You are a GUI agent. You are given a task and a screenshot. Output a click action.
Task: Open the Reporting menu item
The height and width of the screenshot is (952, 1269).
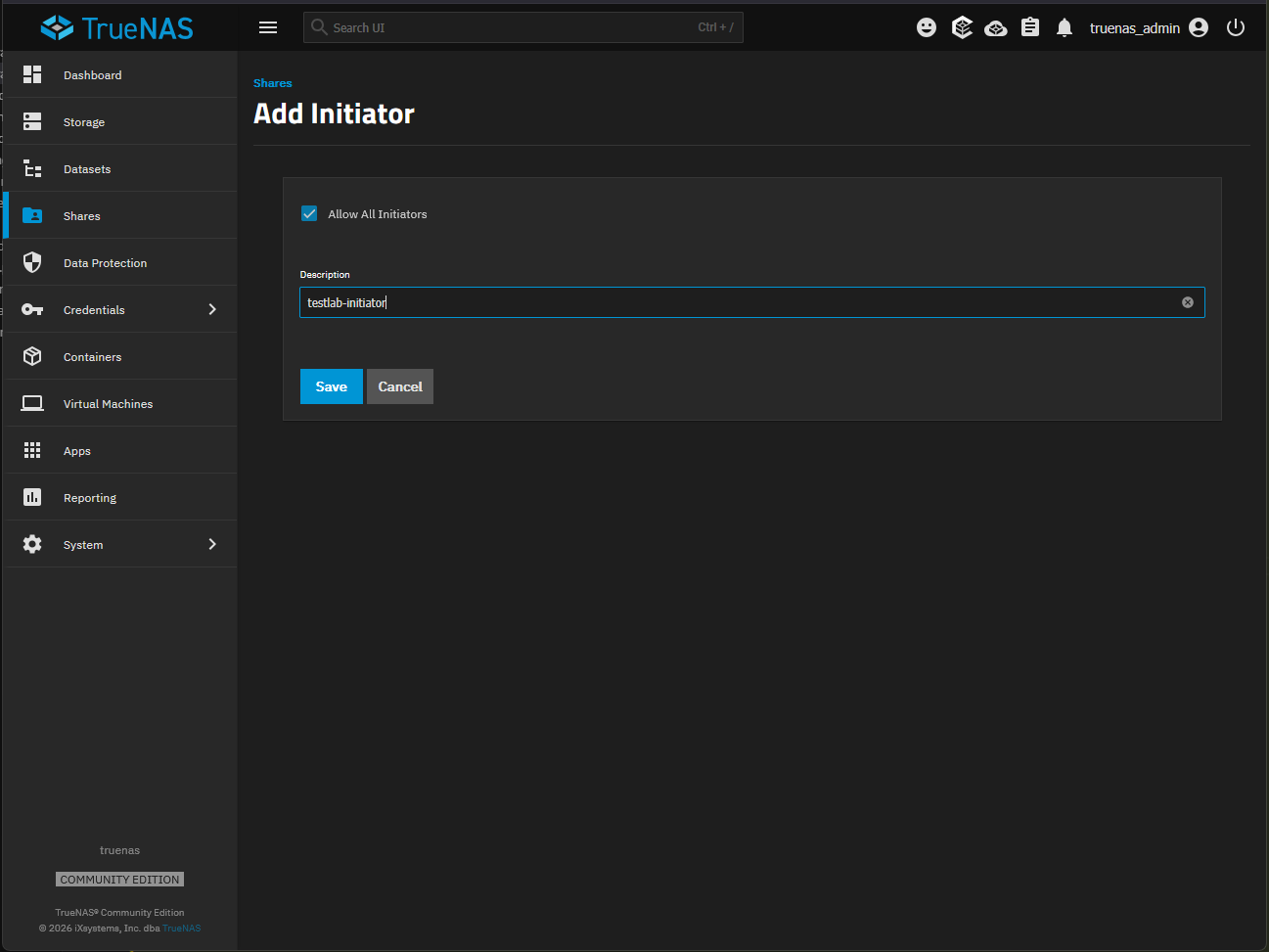click(x=121, y=497)
